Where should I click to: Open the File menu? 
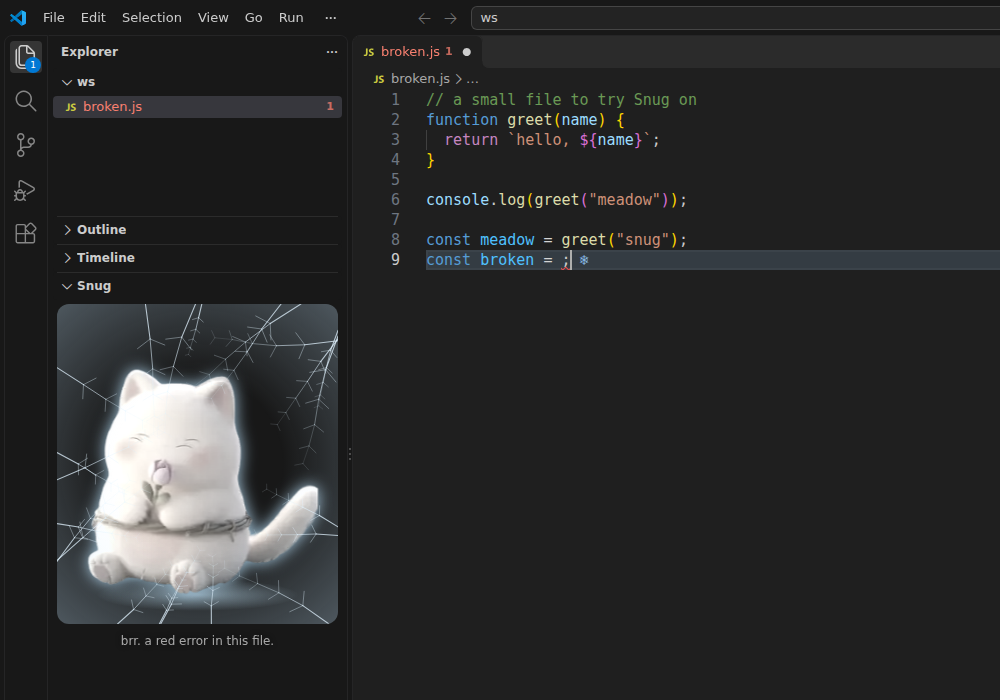point(54,18)
